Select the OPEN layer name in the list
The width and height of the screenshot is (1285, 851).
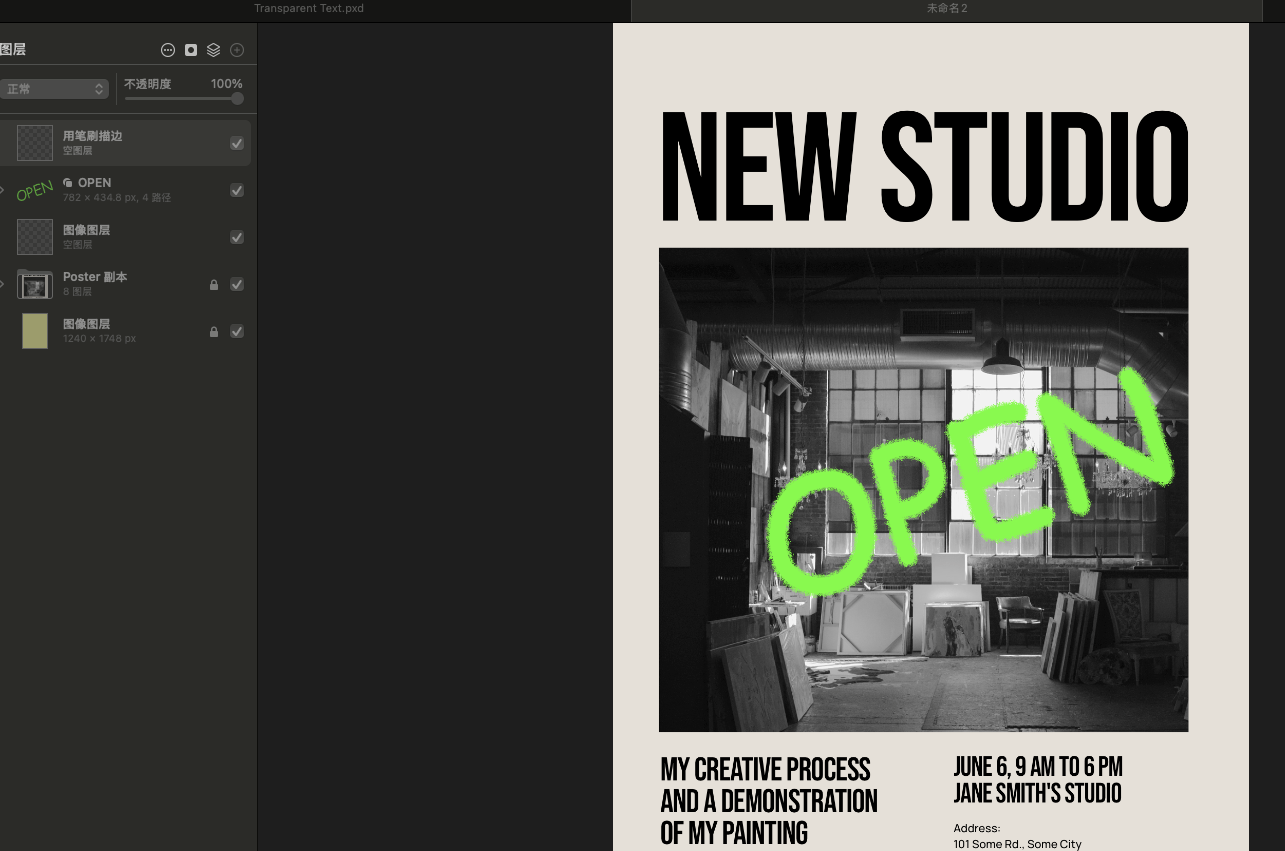point(94,183)
